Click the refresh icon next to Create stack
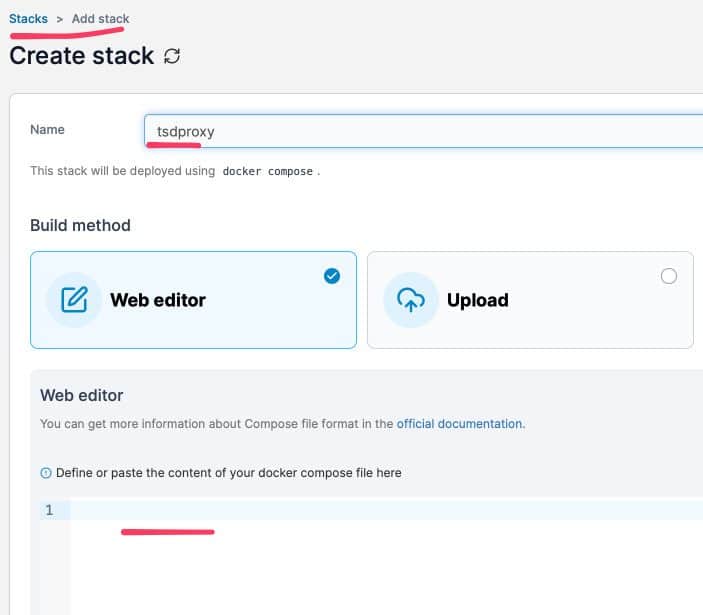This screenshot has height=615, width=703. [x=172, y=56]
